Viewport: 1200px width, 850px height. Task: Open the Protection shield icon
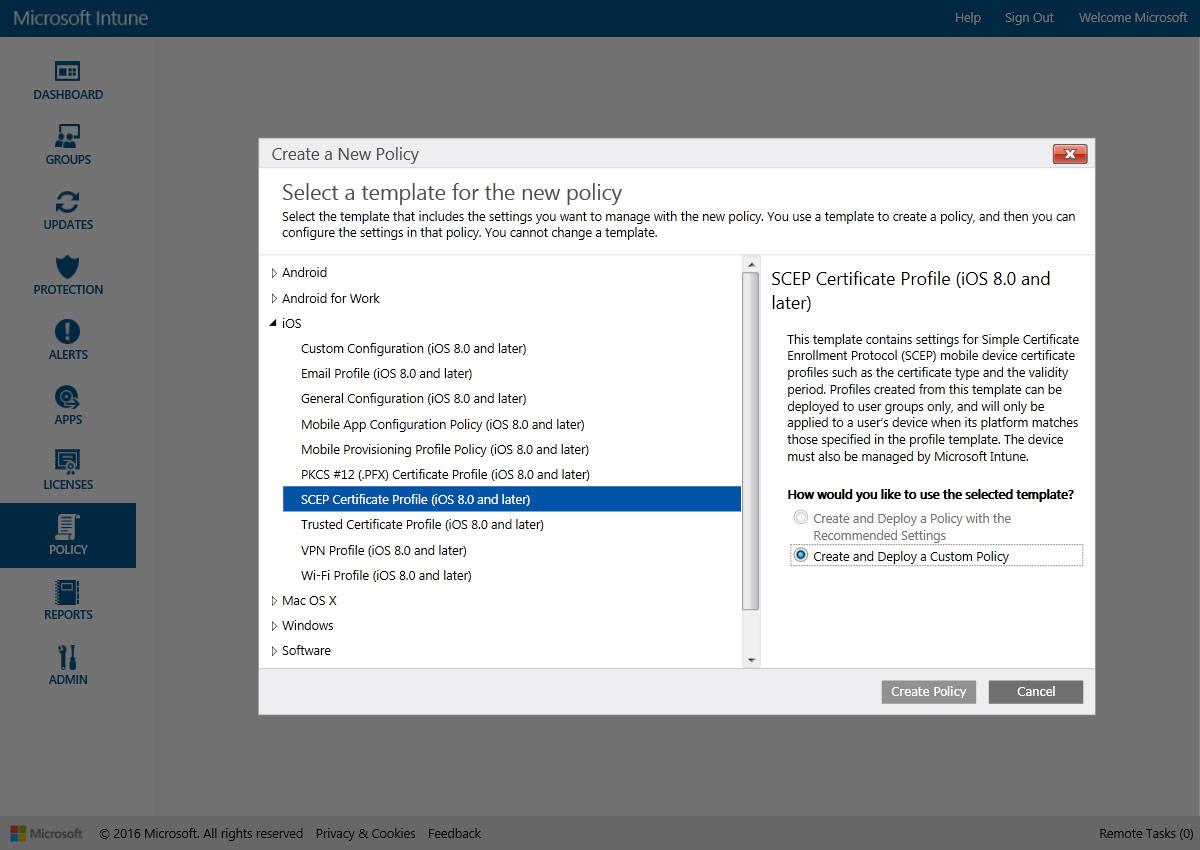(x=67, y=267)
